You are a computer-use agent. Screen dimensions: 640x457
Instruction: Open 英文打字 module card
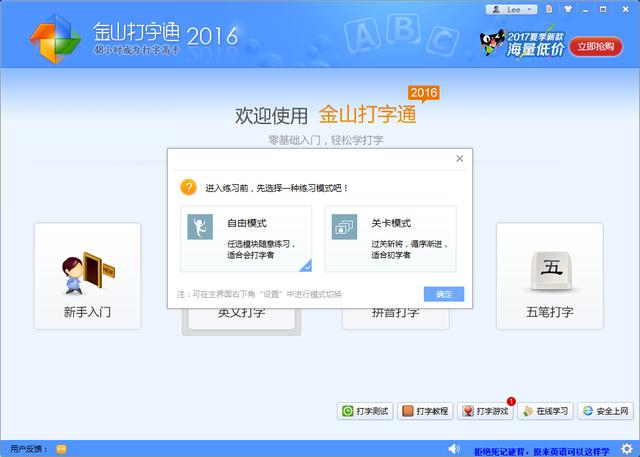pyautogui.click(x=242, y=319)
